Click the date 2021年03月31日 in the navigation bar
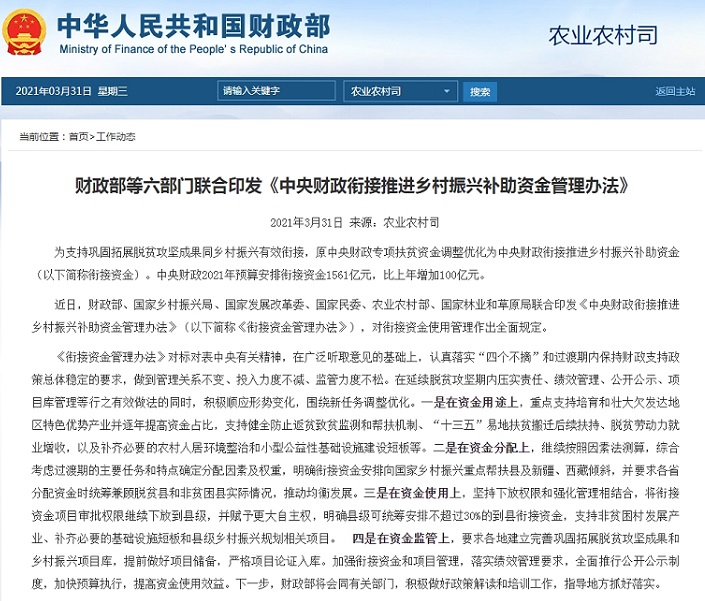The width and height of the screenshot is (705, 601). tap(52, 91)
